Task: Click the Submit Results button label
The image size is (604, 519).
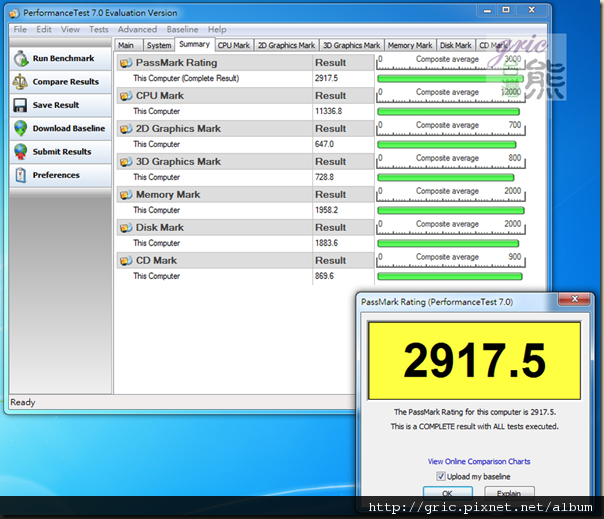Action: (62, 152)
